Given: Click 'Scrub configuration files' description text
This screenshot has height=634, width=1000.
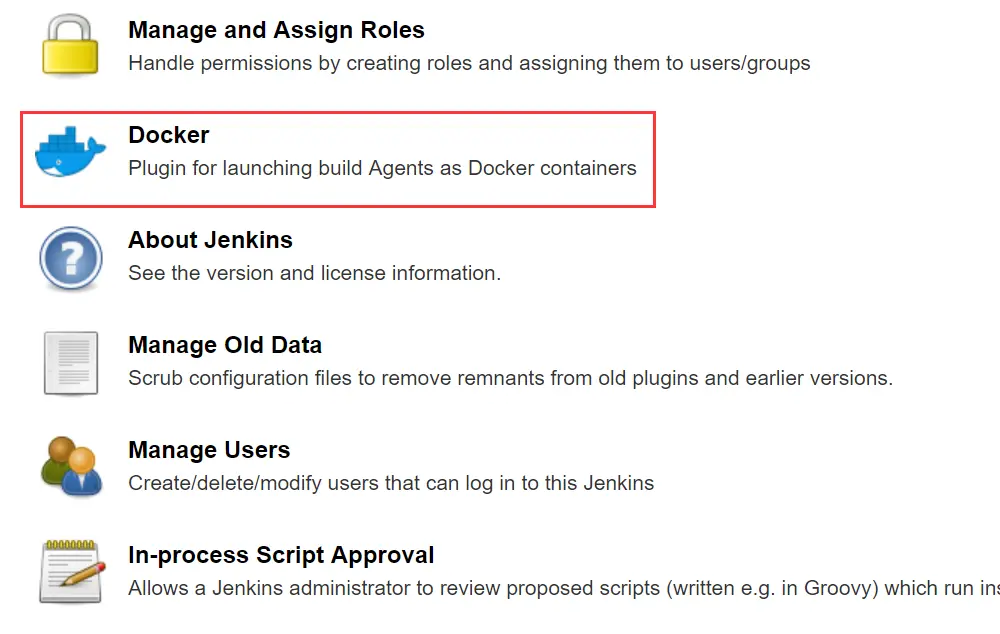Looking at the screenshot, I should point(510,378).
